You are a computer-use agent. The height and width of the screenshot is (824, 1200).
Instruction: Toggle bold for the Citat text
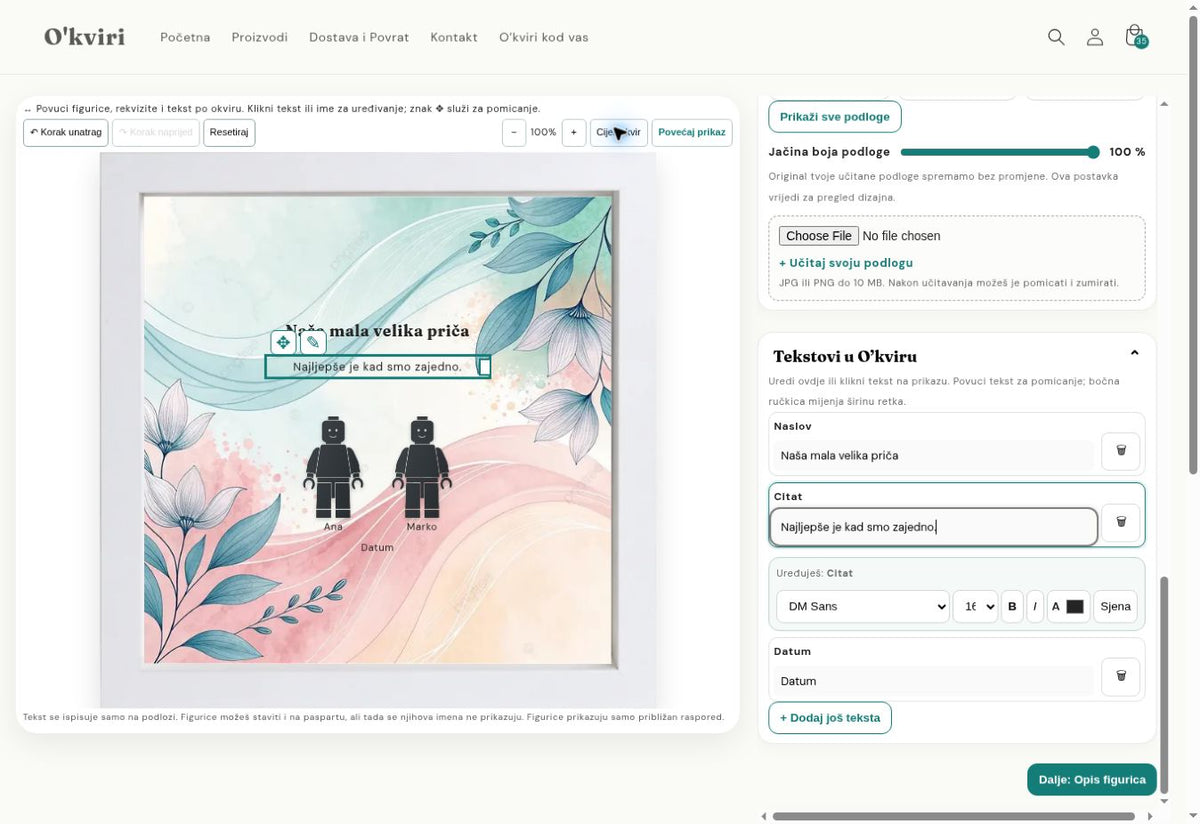[1013, 606]
